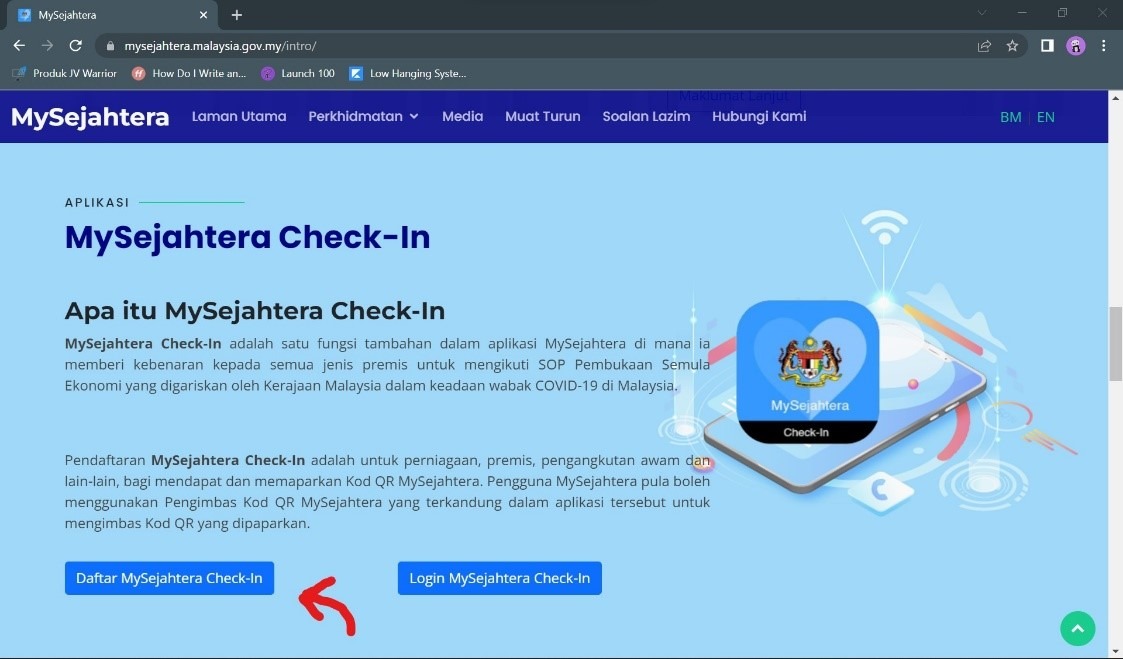Click the page vertical scrollbar thumb
1123x659 pixels.
1115,344
